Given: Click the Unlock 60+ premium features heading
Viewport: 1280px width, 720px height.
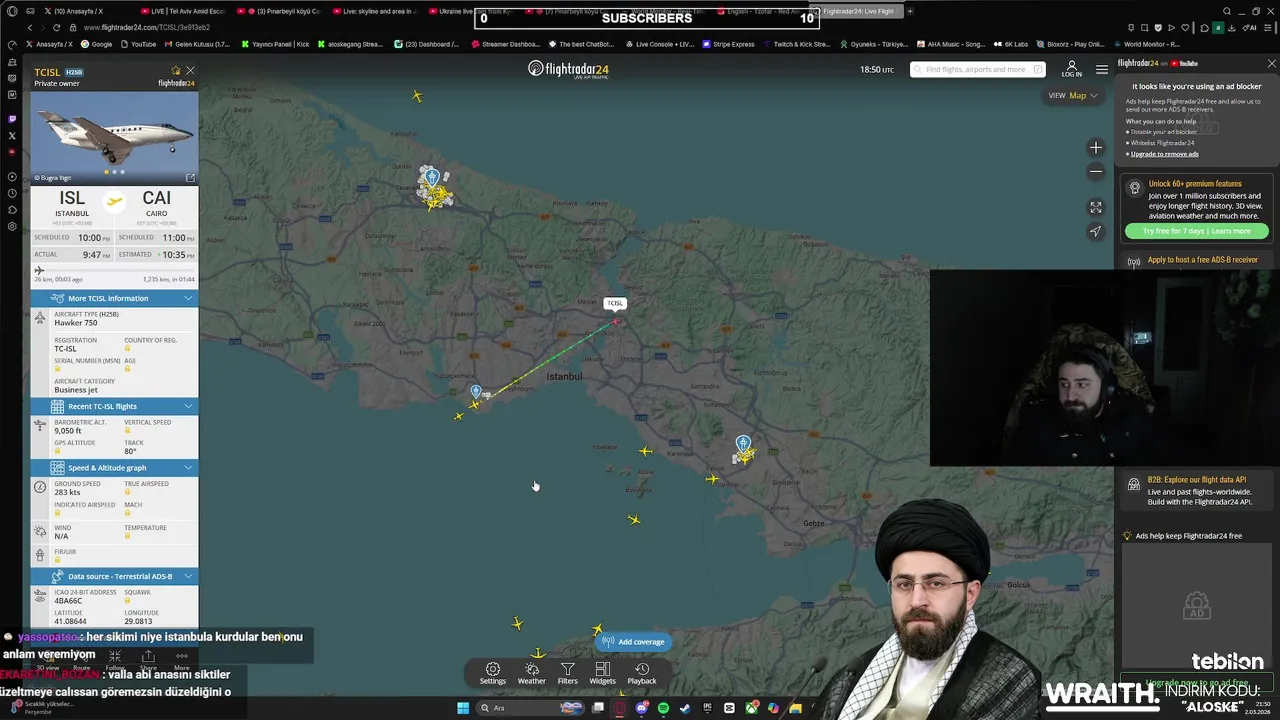Looking at the screenshot, I should coord(1195,184).
